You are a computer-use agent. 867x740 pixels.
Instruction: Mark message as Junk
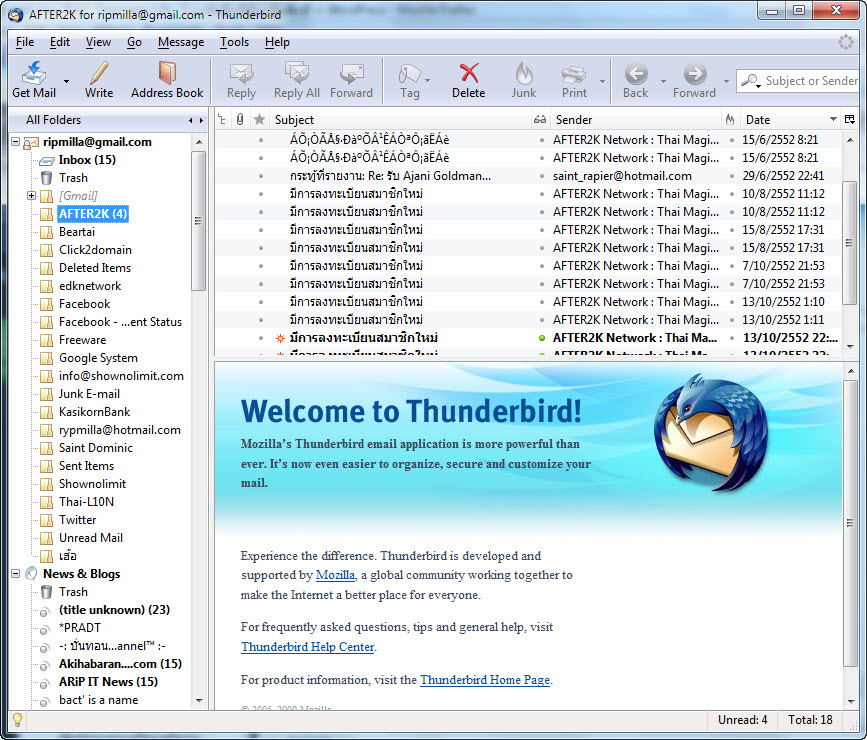click(524, 79)
